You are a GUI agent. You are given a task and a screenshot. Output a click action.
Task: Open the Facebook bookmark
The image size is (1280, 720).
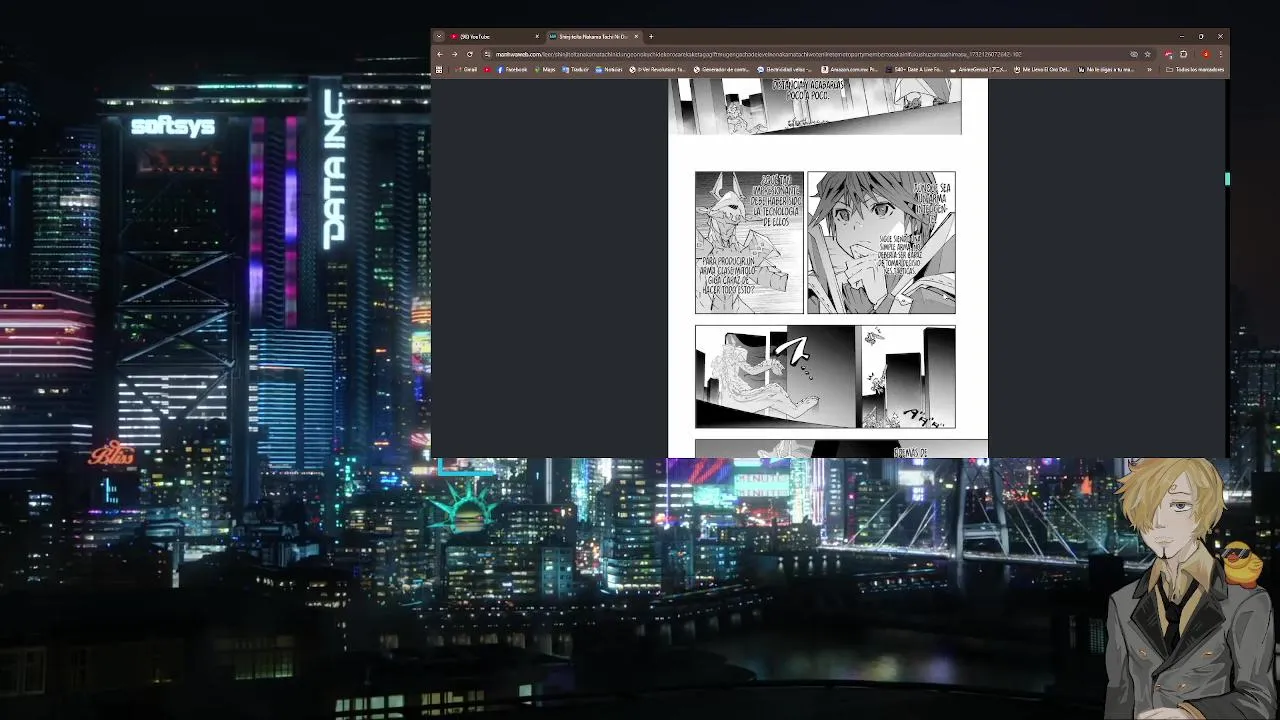512,70
